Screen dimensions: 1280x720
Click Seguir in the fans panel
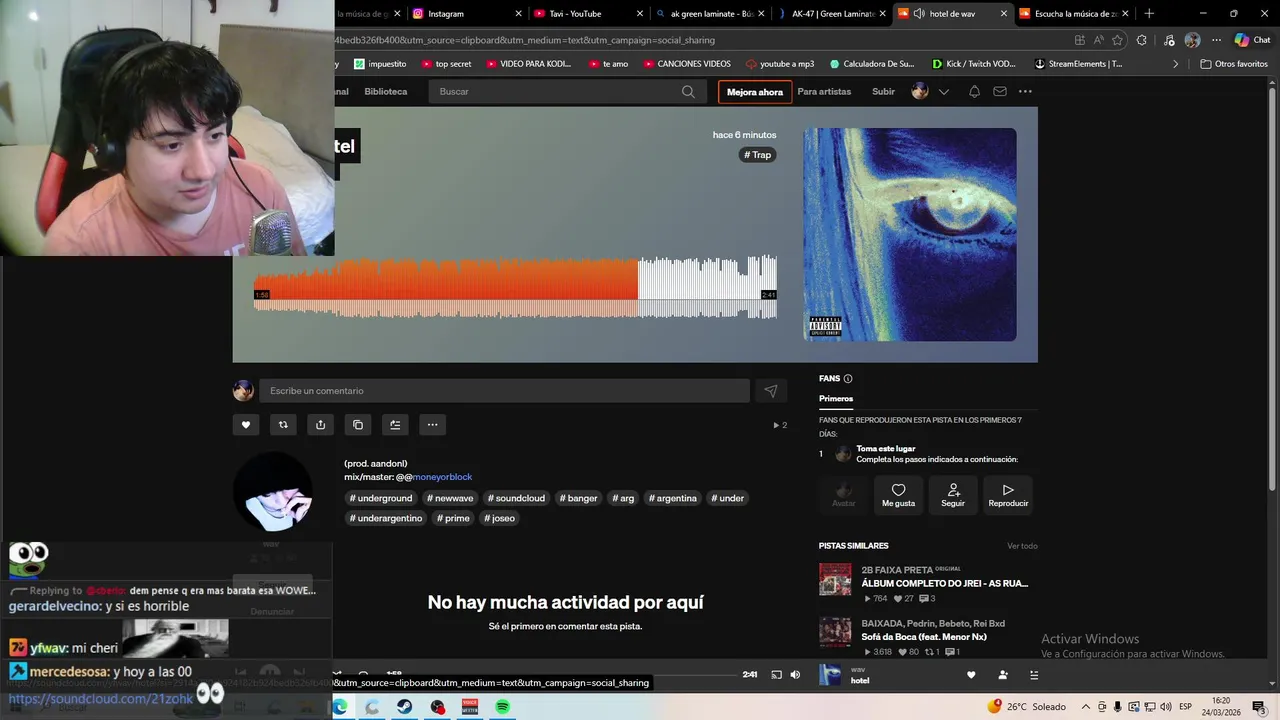(x=953, y=495)
